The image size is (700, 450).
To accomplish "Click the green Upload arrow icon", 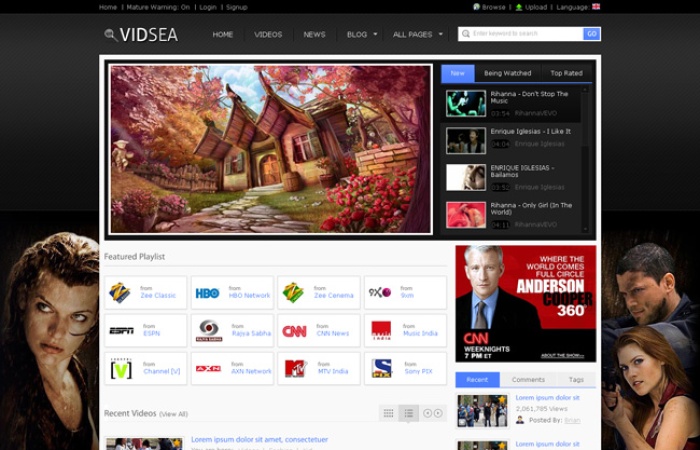I will 519,7.
